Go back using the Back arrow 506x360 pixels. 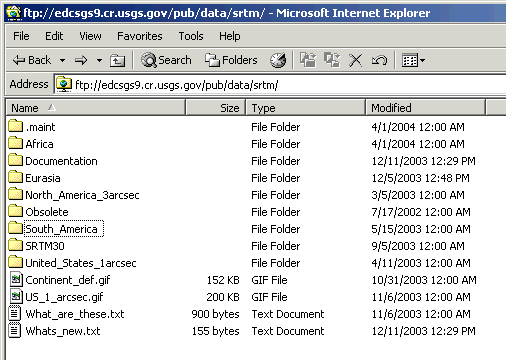[32, 60]
